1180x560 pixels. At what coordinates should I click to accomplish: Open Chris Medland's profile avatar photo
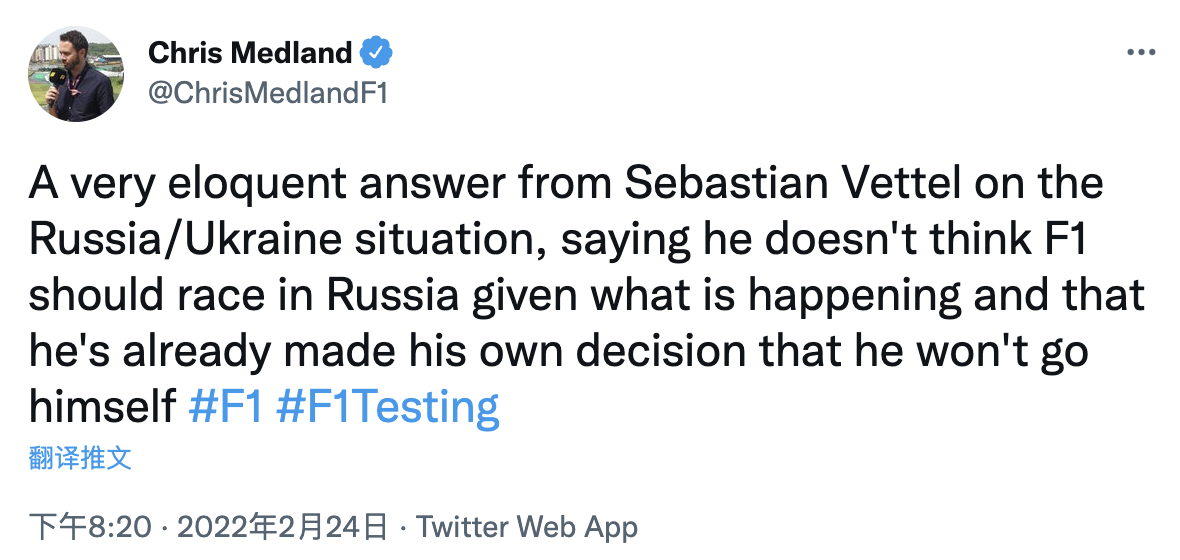coord(75,75)
